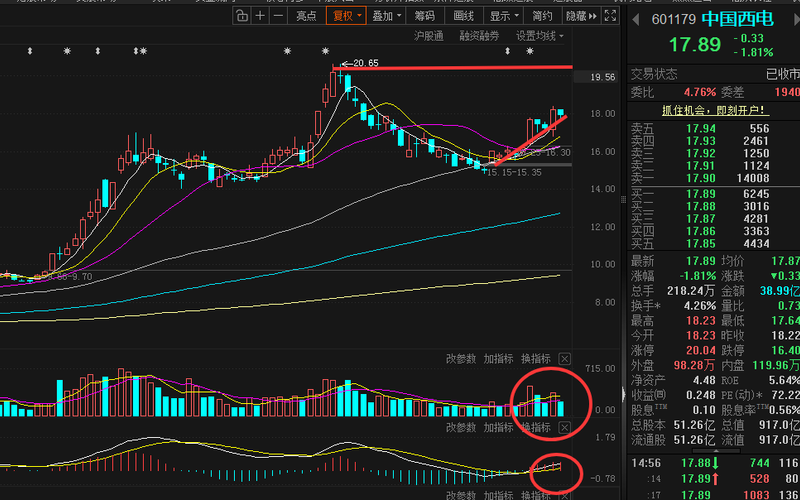Click the left arrow beside stock code 601179
The height and width of the screenshot is (500, 800).
pos(636,20)
